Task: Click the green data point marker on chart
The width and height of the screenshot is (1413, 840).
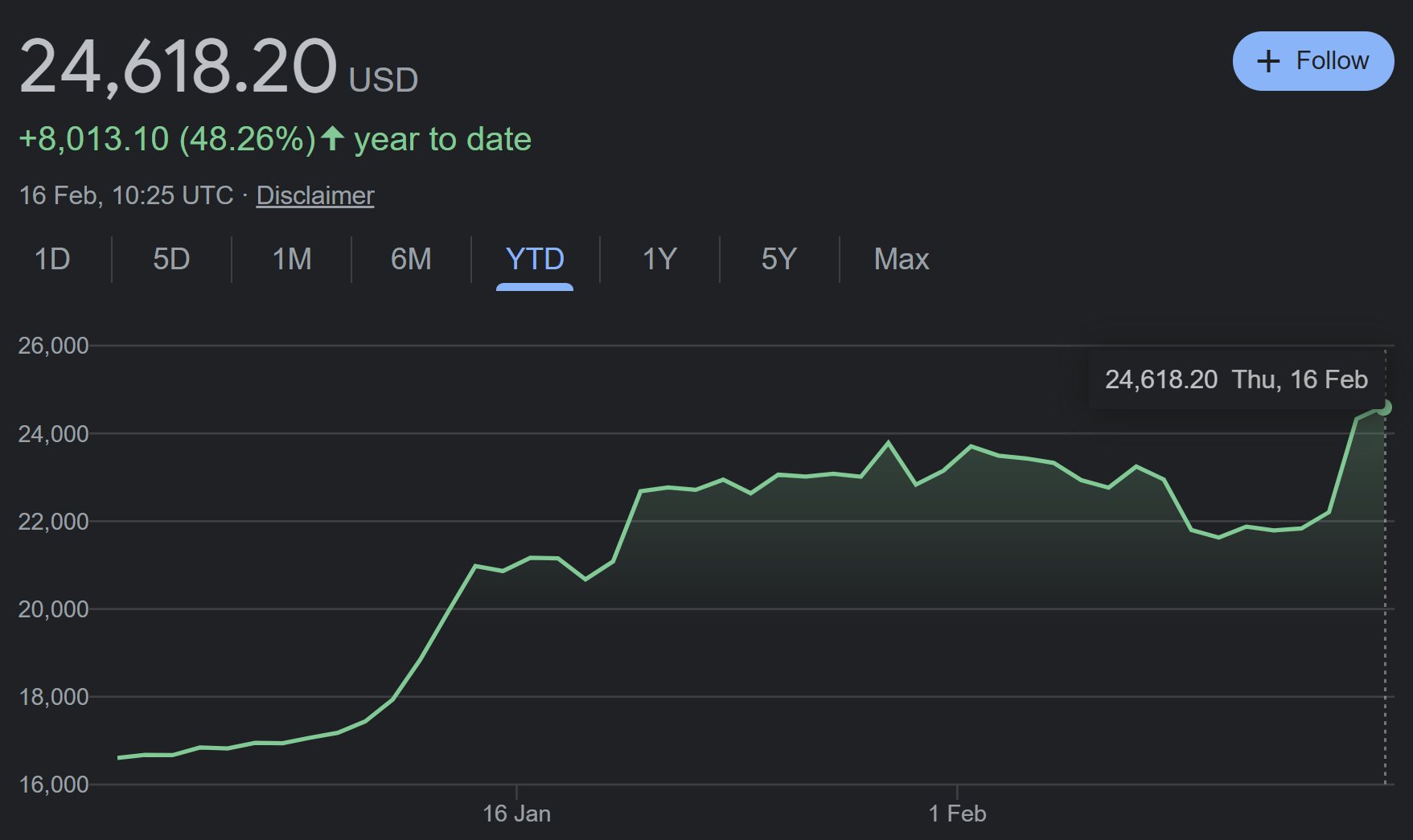Action: click(1384, 408)
